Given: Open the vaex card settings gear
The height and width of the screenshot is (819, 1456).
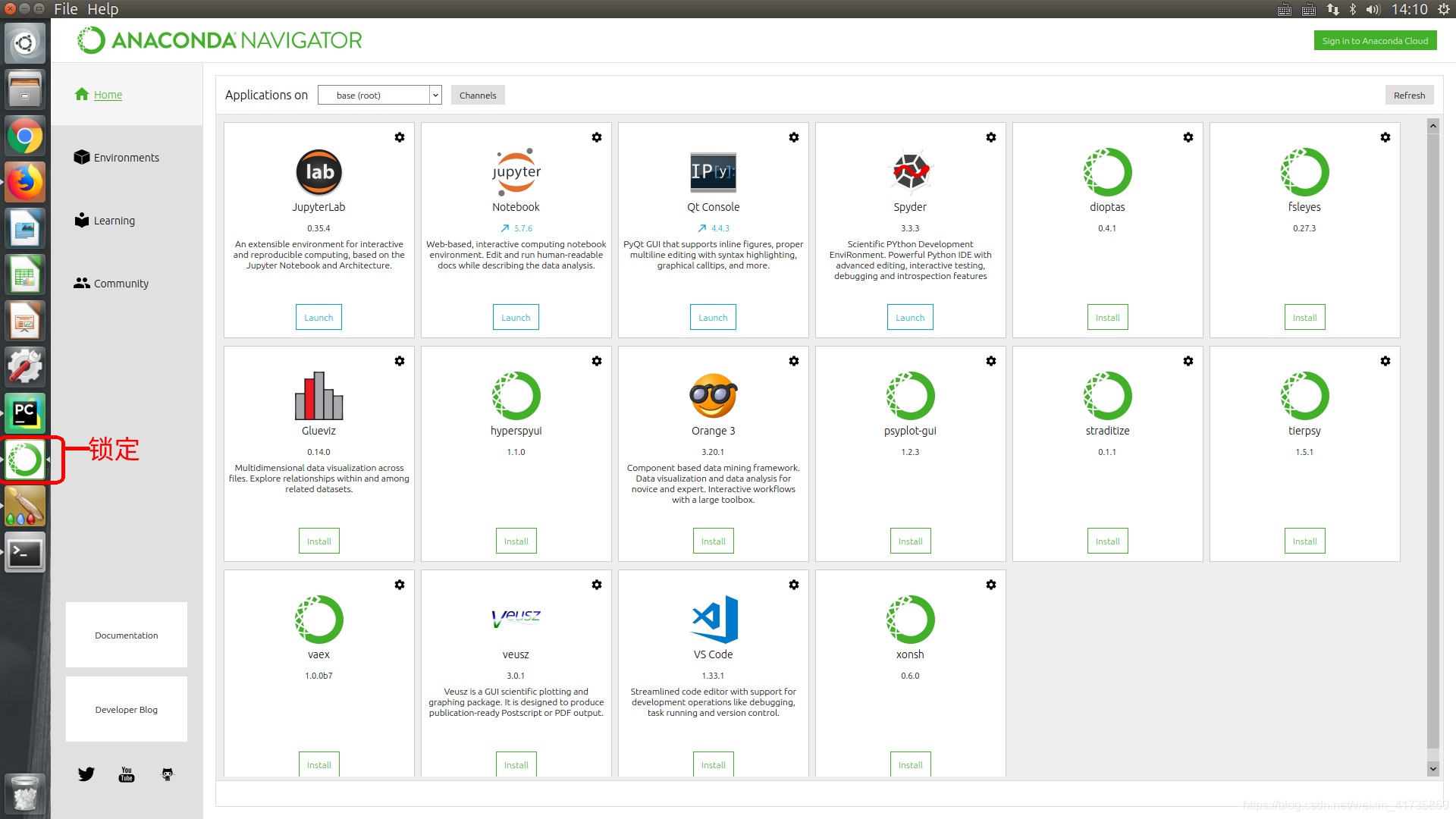Looking at the screenshot, I should (400, 585).
